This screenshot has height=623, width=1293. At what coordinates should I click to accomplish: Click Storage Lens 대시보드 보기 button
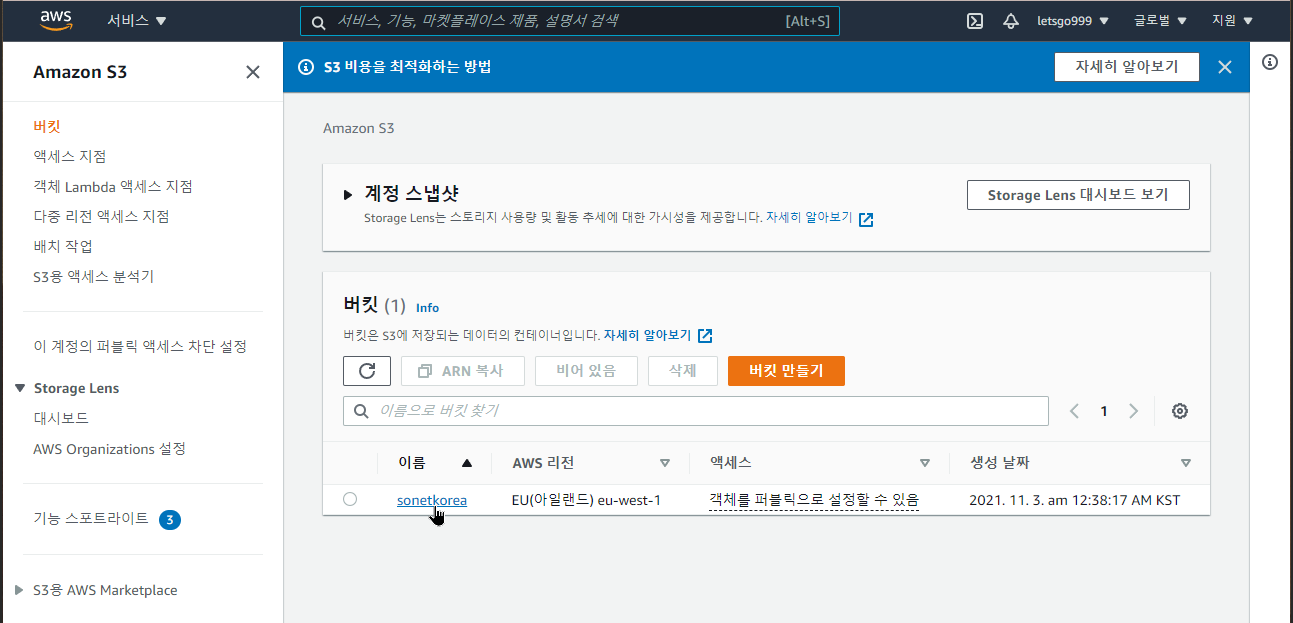click(x=1078, y=195)
